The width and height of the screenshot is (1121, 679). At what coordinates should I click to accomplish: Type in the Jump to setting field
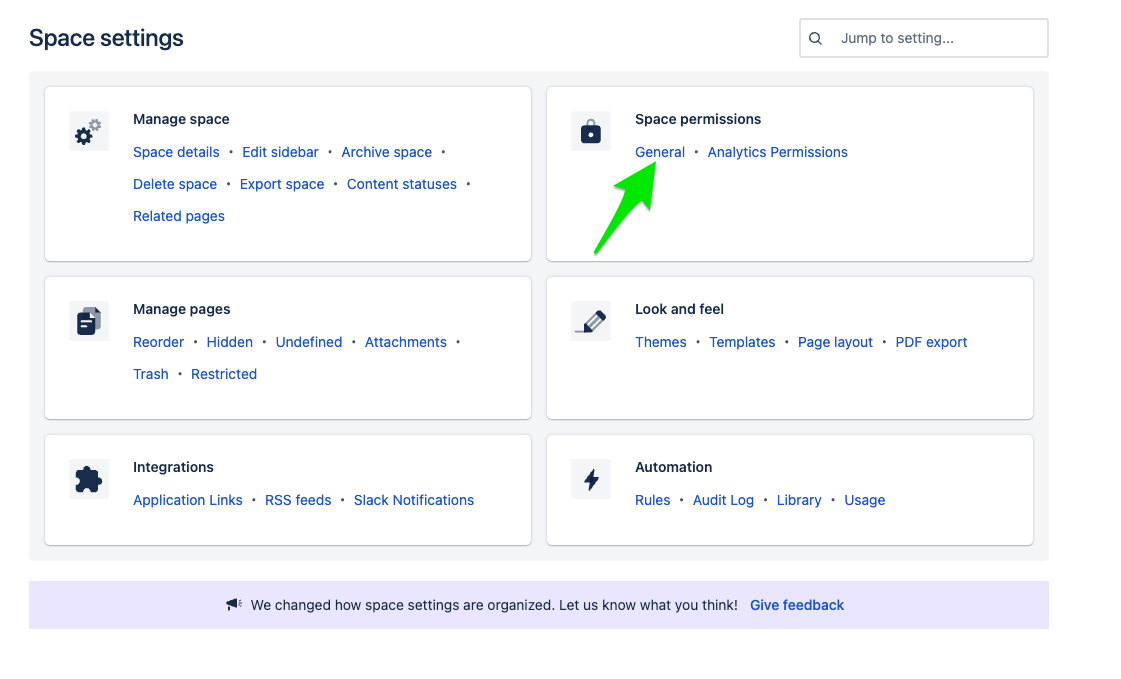pyautogui.click(x=935, y=39)
